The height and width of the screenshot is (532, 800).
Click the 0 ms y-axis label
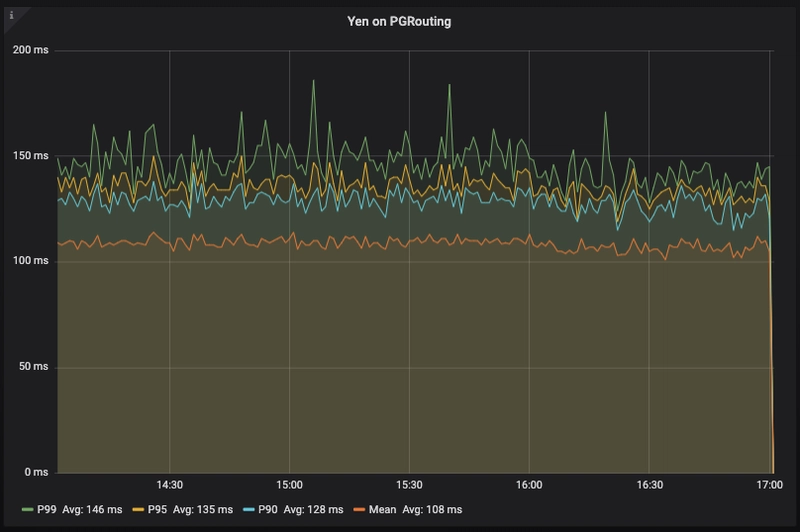(x=34, y=472)
